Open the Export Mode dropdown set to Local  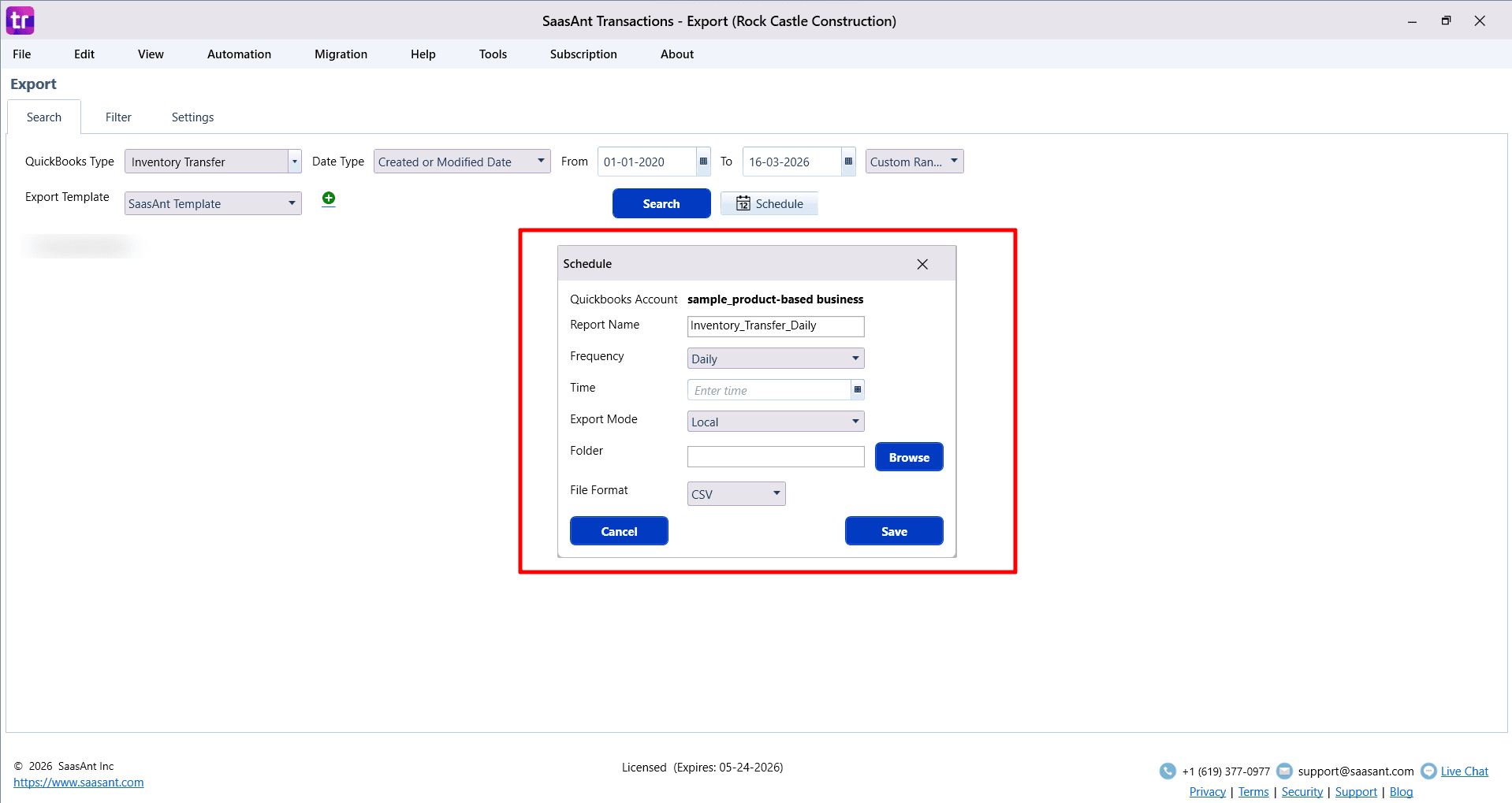pyautogui.click(x=776, y=422)
